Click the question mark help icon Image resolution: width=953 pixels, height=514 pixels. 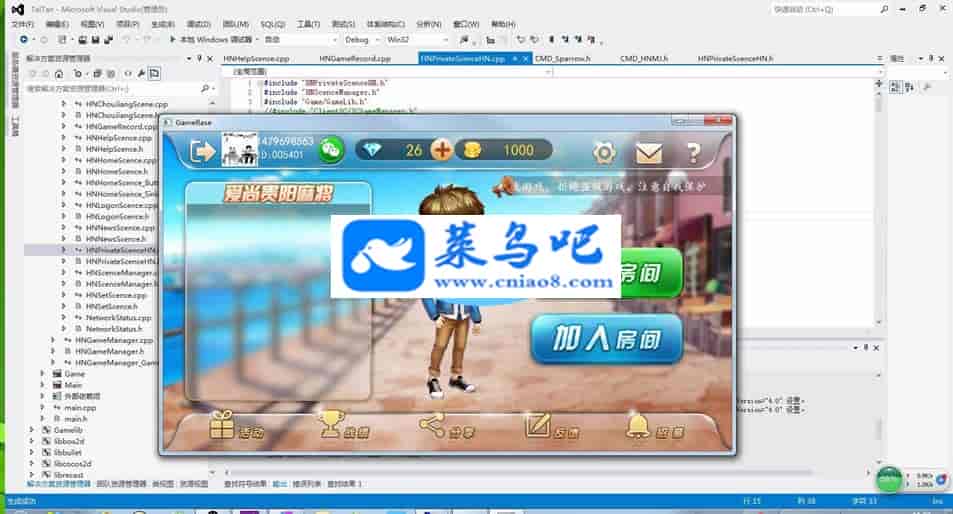point(693,152)
